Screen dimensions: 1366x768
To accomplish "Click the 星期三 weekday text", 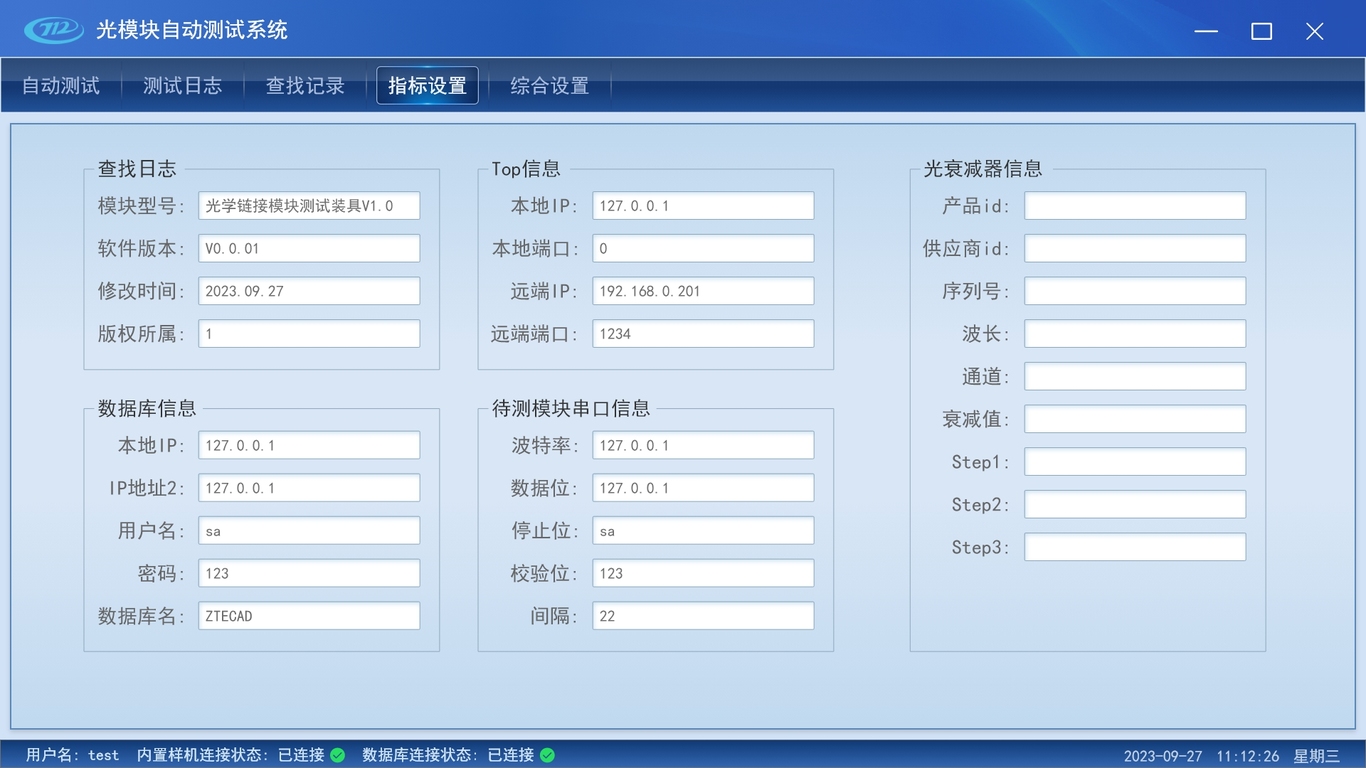I will pos(1317,756).
